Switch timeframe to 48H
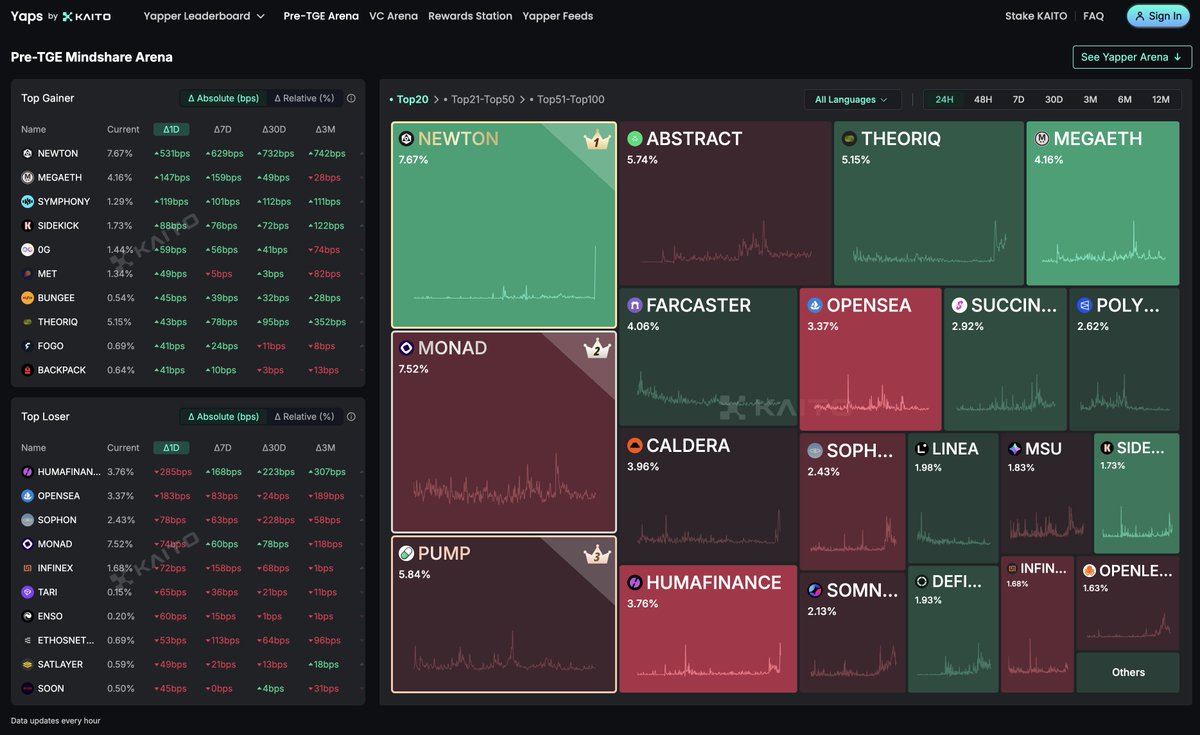 (x=983, y=100)
